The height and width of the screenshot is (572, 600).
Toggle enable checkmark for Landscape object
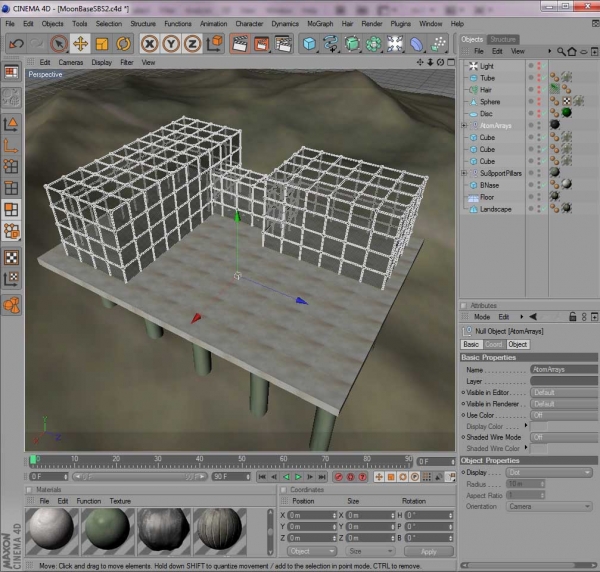click(x=544, y=209)
